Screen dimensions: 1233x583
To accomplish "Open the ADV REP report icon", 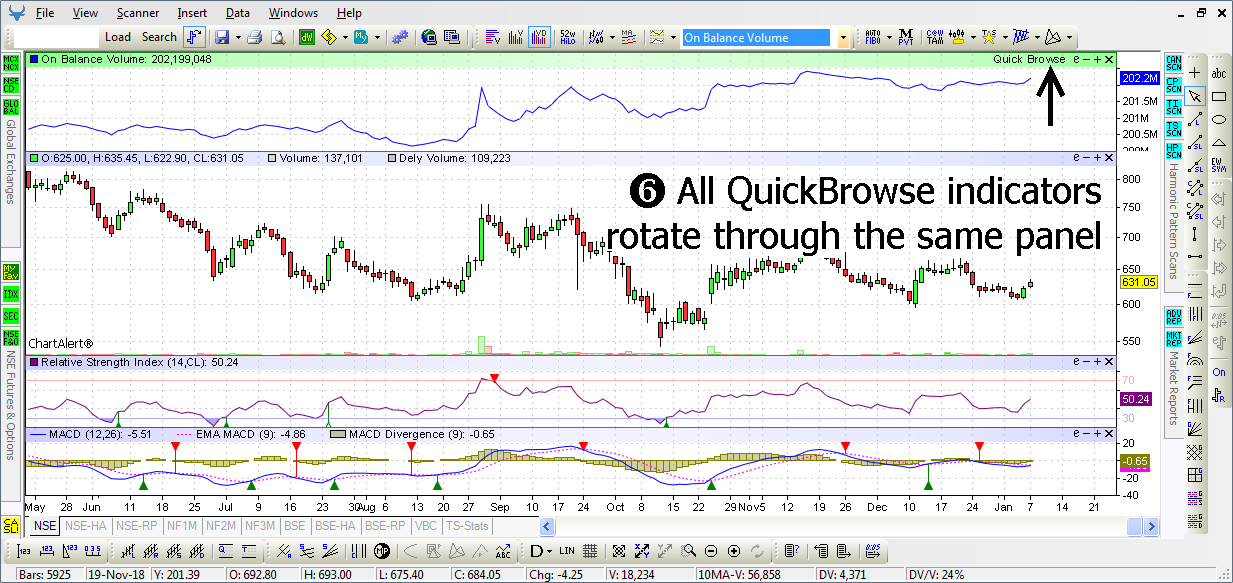I will pyautogui.click(x=1174, y=316).
